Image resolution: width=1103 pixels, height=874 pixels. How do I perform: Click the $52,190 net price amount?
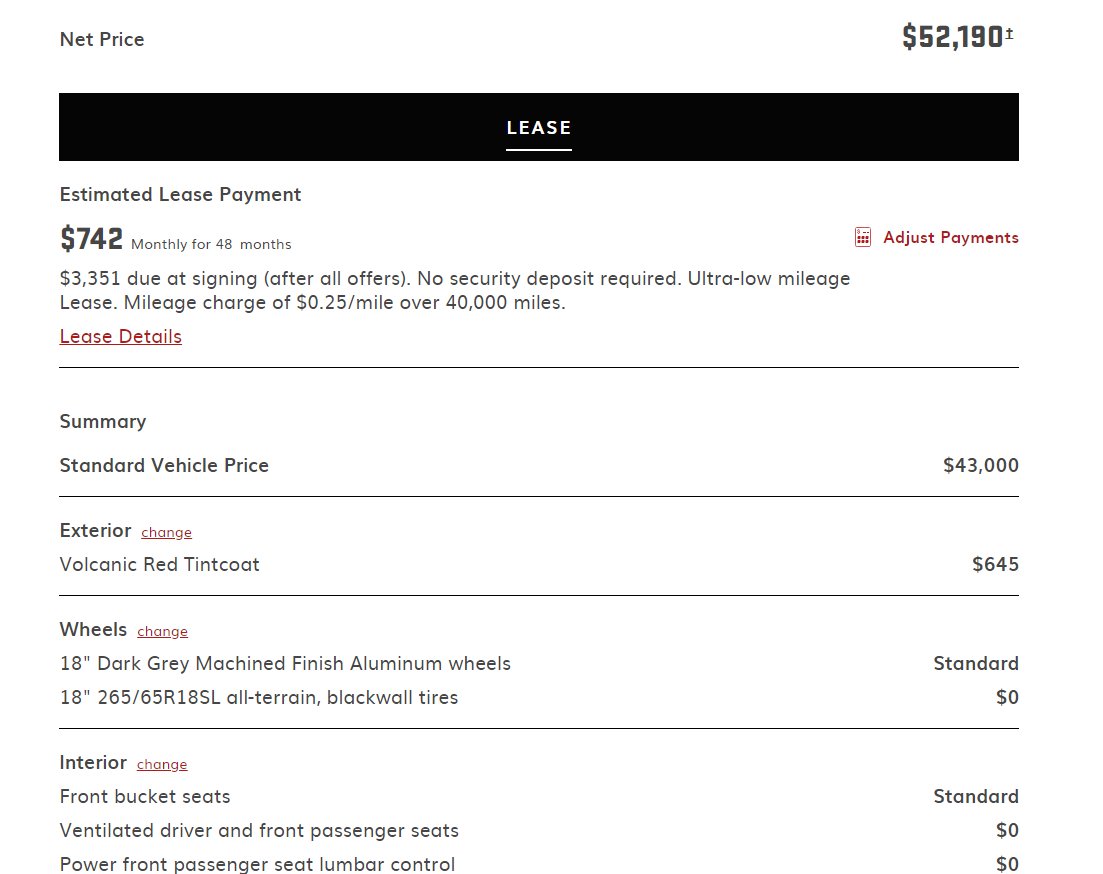tap(952, 37)
